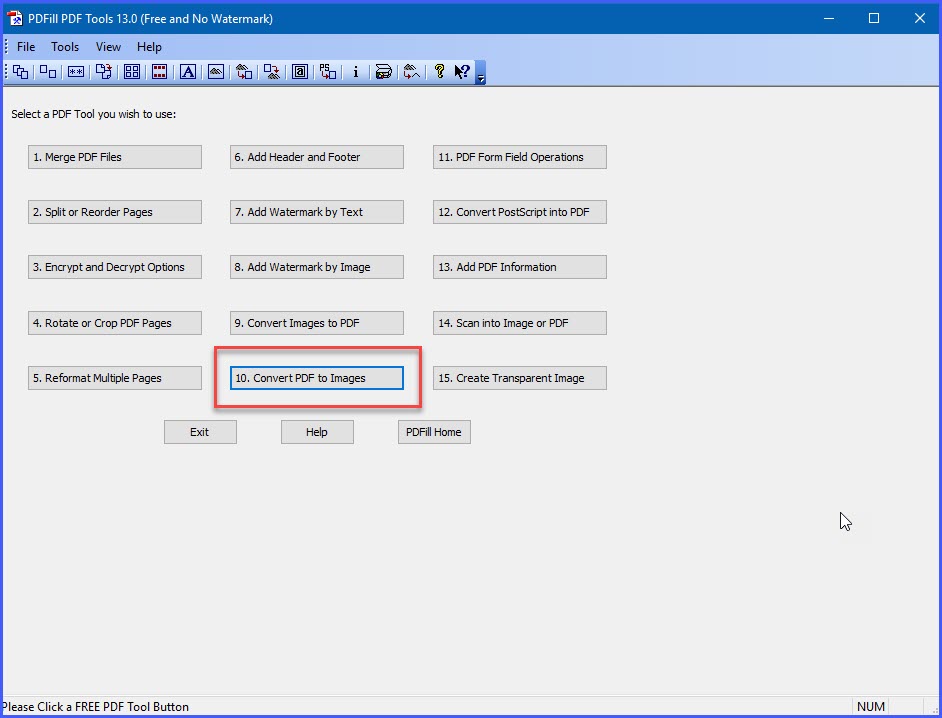Open the Create Transparent Image tool
The height and width of the screenshot is (718, 942).
click(519, 378)
